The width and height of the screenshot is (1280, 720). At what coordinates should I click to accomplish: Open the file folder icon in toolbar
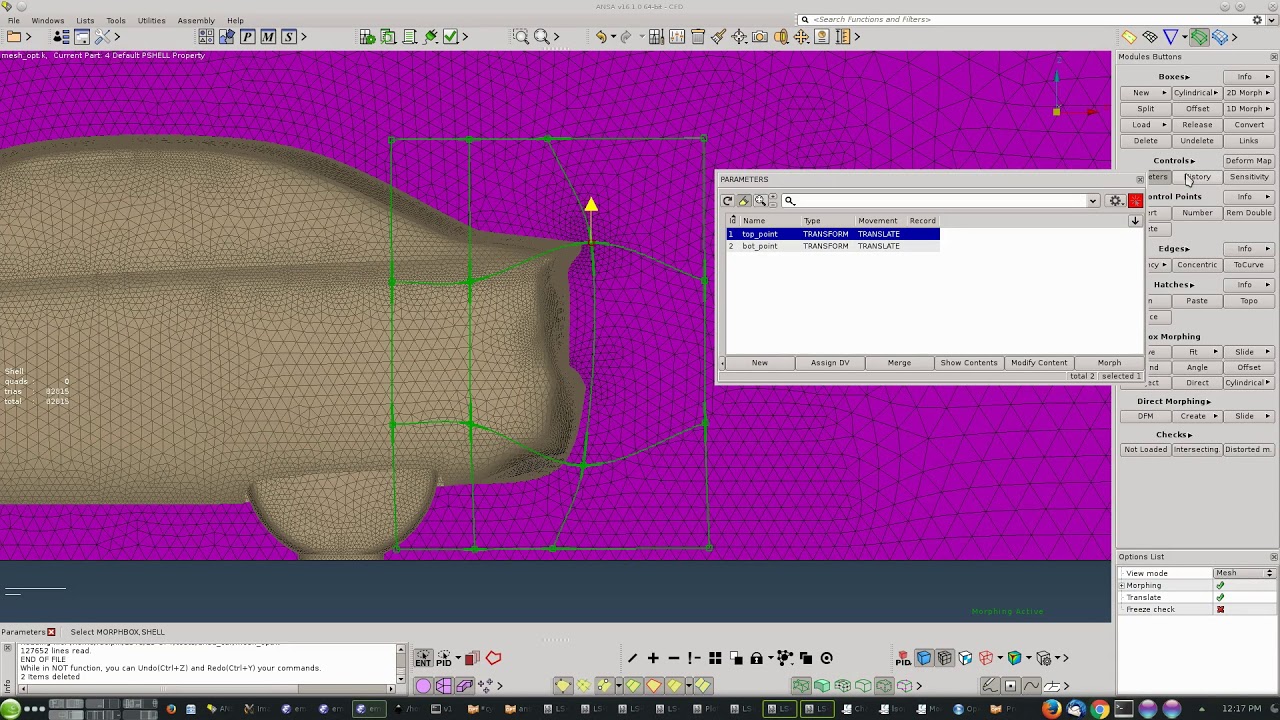pos(14,37)
